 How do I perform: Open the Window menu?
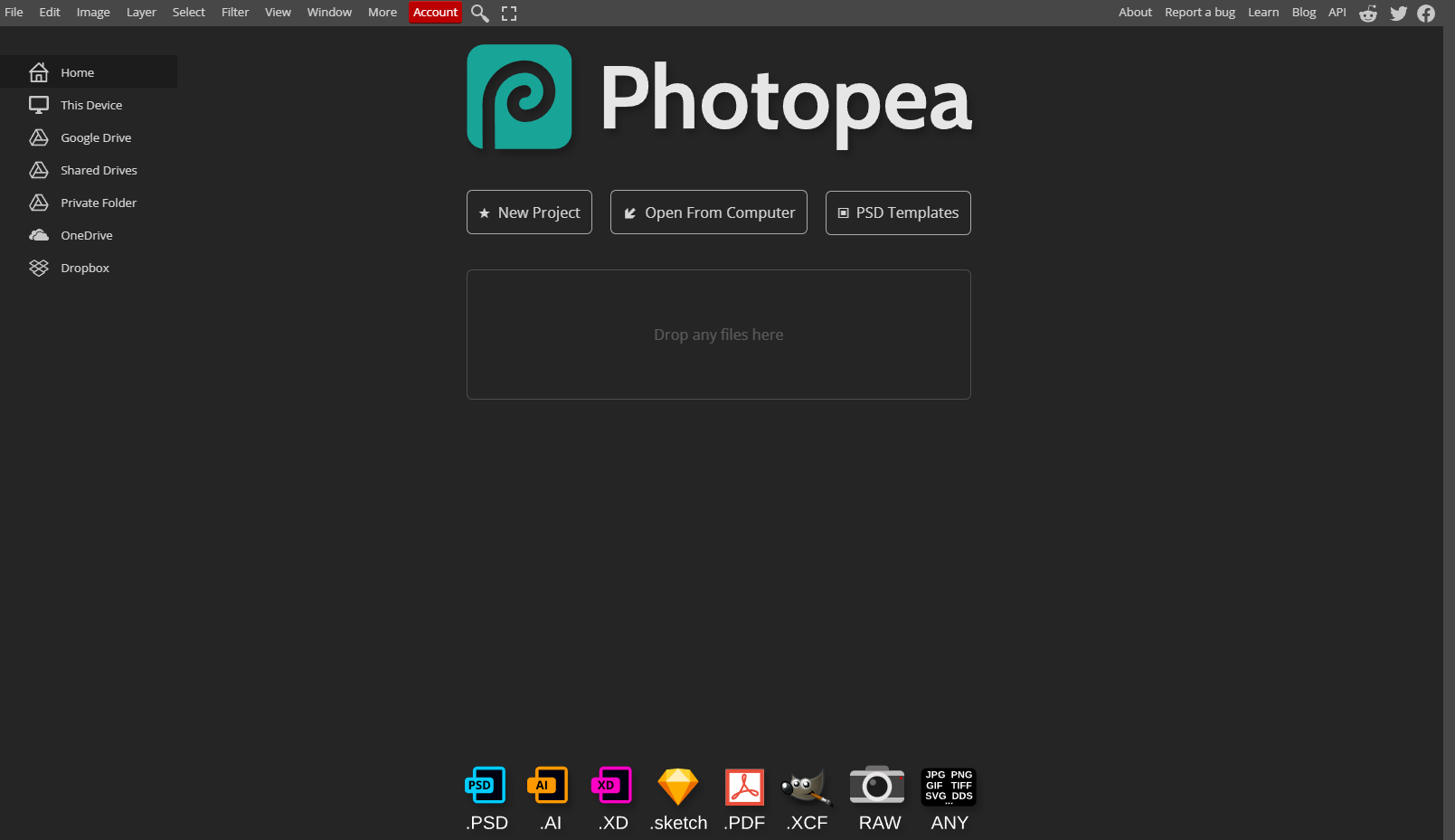pos(329,13)
